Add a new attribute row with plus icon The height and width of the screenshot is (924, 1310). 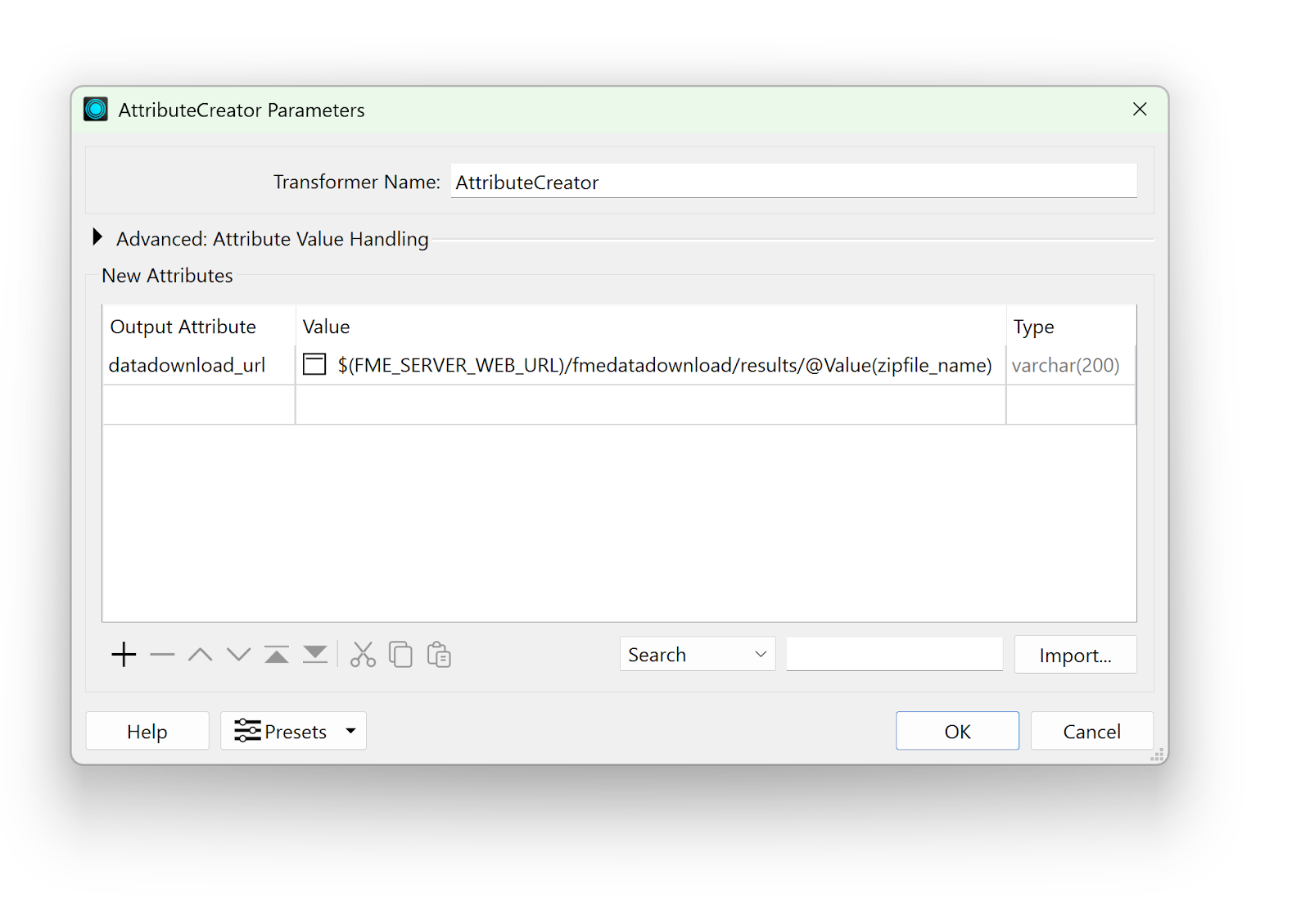point(124,655)
